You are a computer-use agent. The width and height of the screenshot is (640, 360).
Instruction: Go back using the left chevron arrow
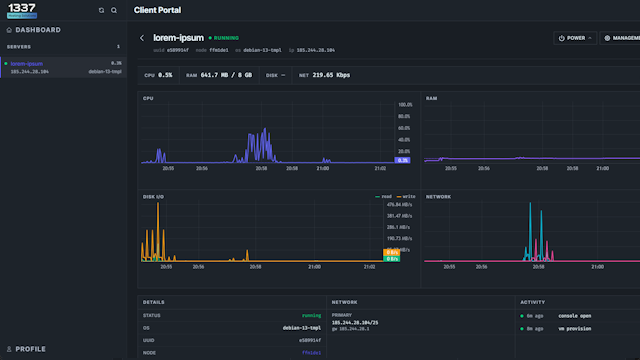click(142, 38)
